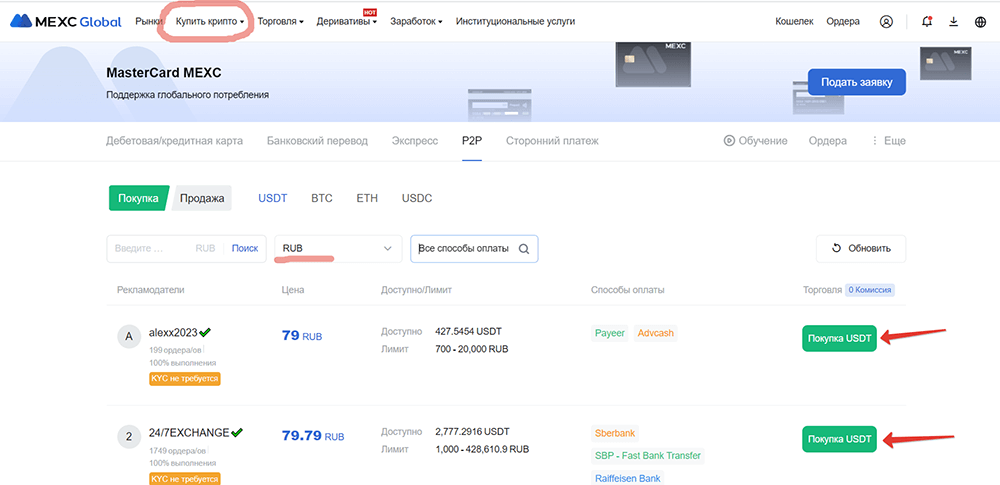Click verified checkmark next to 24/7EXCHANGE
Image resolution: width=1000 pixels, height=485 pixels.
pyautogui.click(x=237, y=432)
